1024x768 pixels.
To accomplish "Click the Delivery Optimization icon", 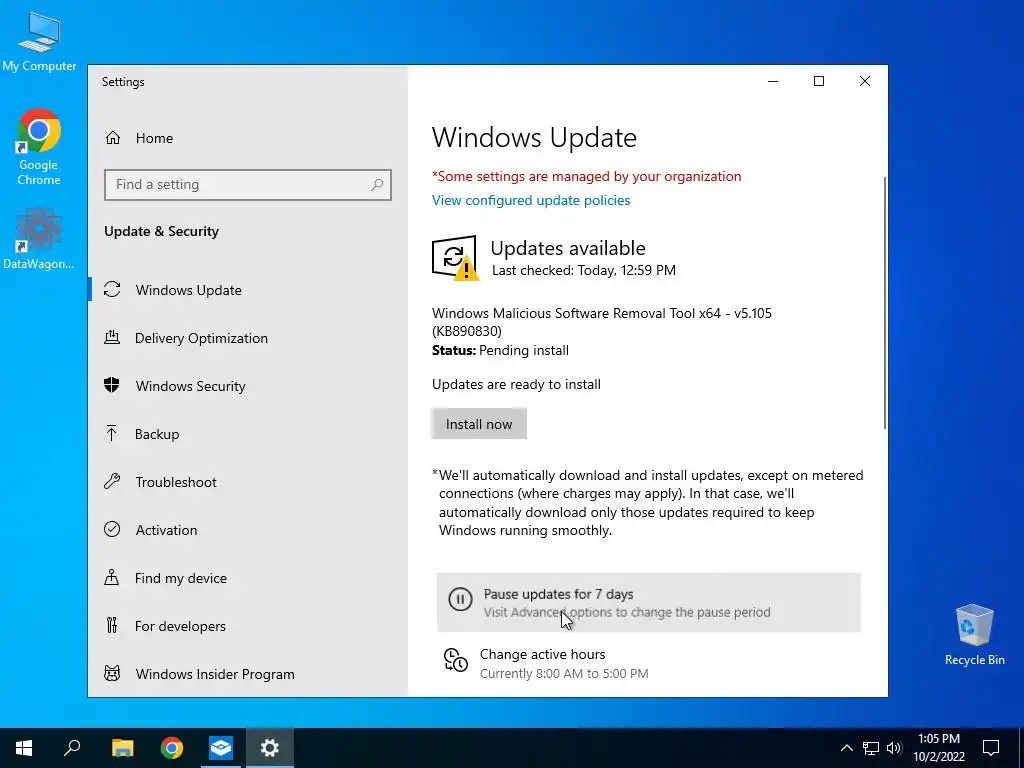I will [112, 338].
